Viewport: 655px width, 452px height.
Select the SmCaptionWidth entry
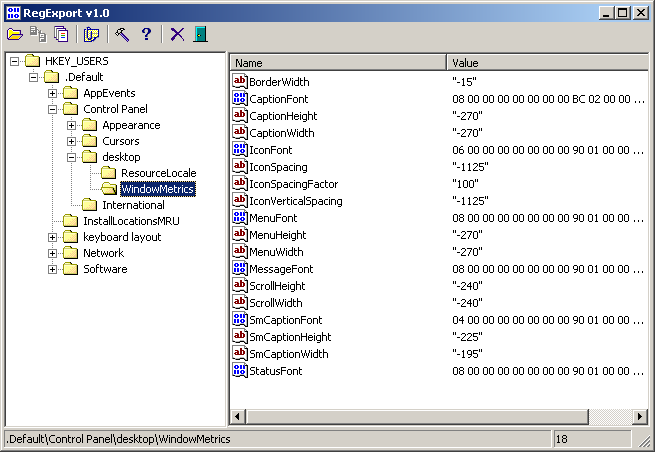pos(289,354)
